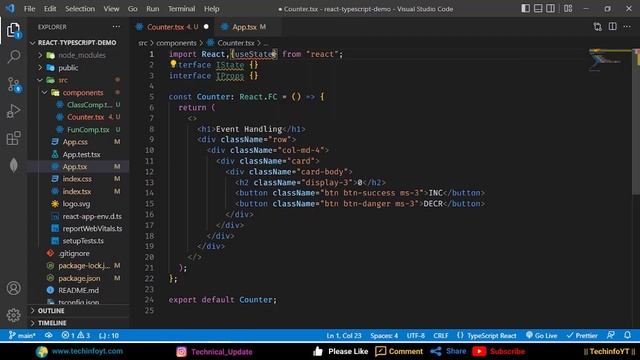Viewport: 640px width, 360px height.
Task: Open the Edit menu
Action: tap(50, 9)
